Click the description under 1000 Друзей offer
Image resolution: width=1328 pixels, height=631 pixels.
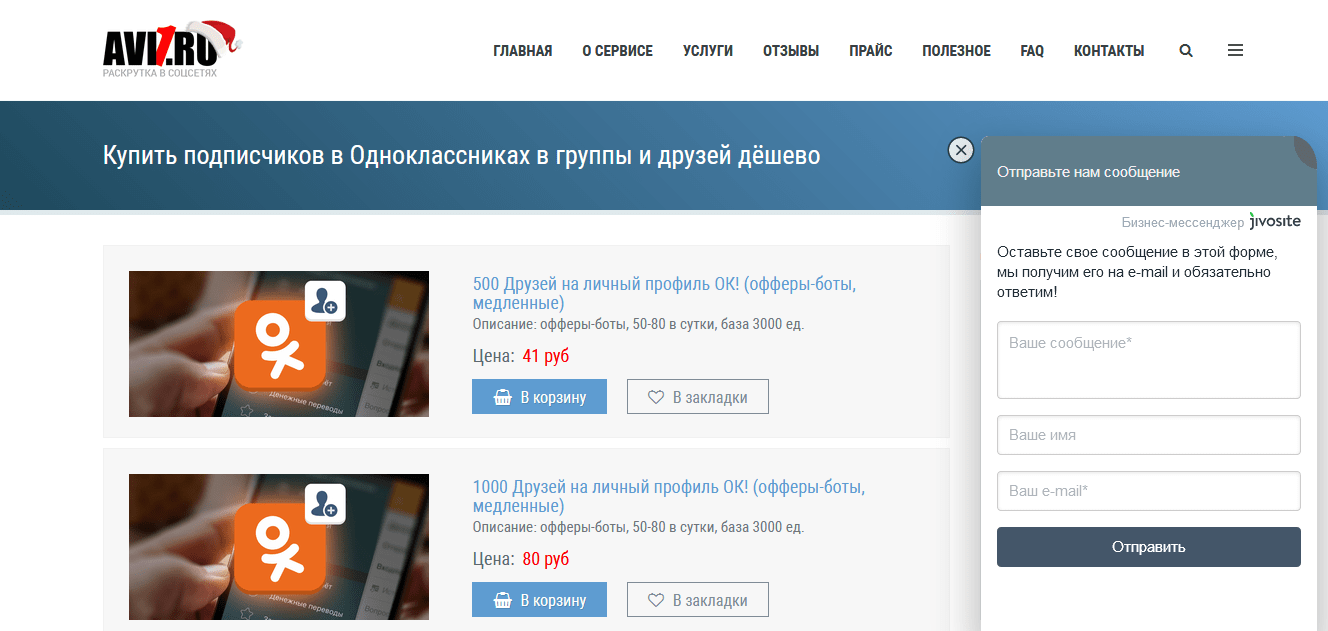pyautogui.click(x=638, y=527)
